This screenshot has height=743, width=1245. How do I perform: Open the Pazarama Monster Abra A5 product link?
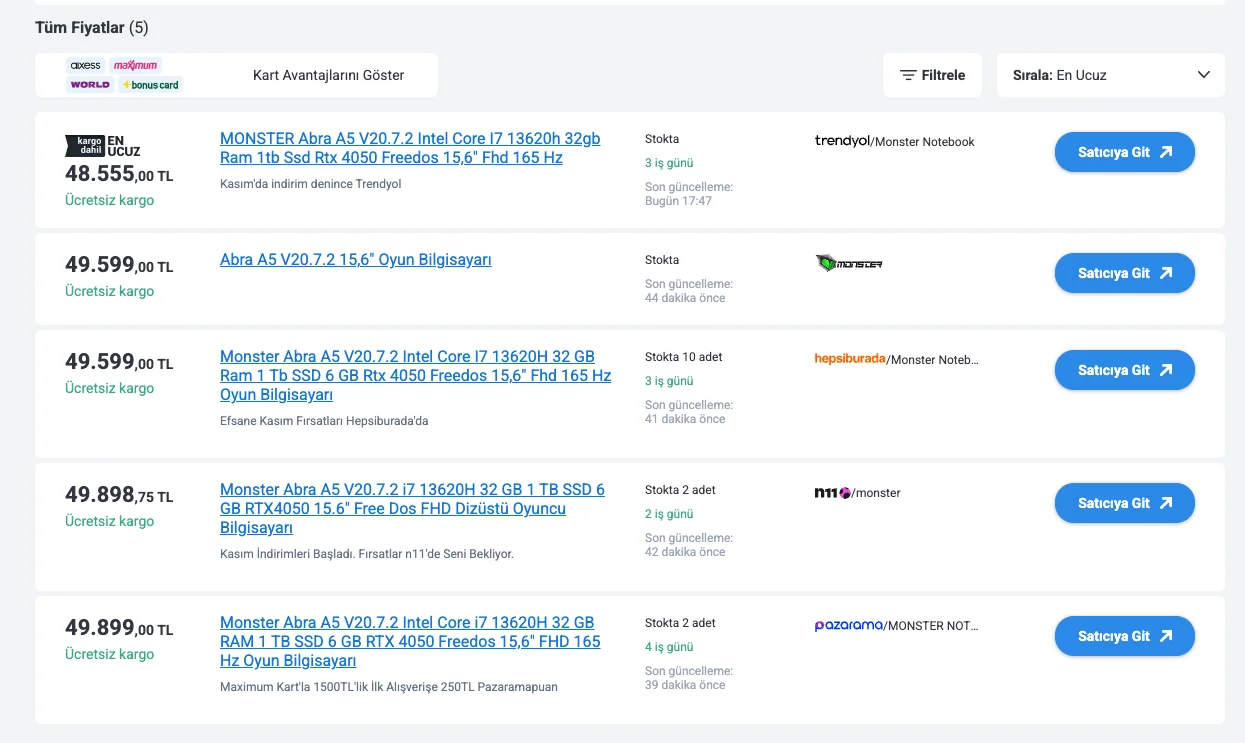click(410, 642)
